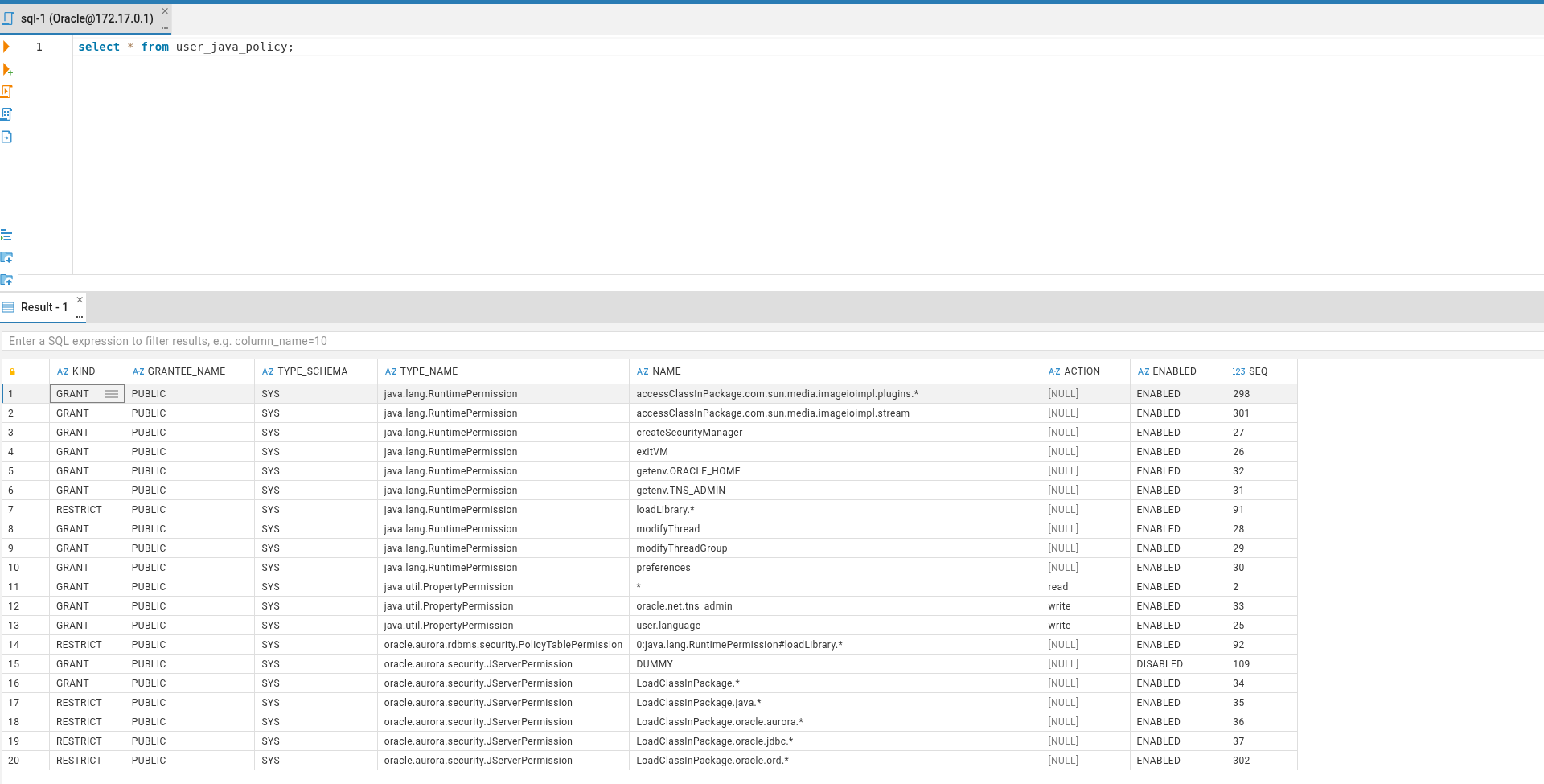Screen dimensions: 1544x784
Task: Click Execute SQL in new tab icon
Action: tap(7, 69)
